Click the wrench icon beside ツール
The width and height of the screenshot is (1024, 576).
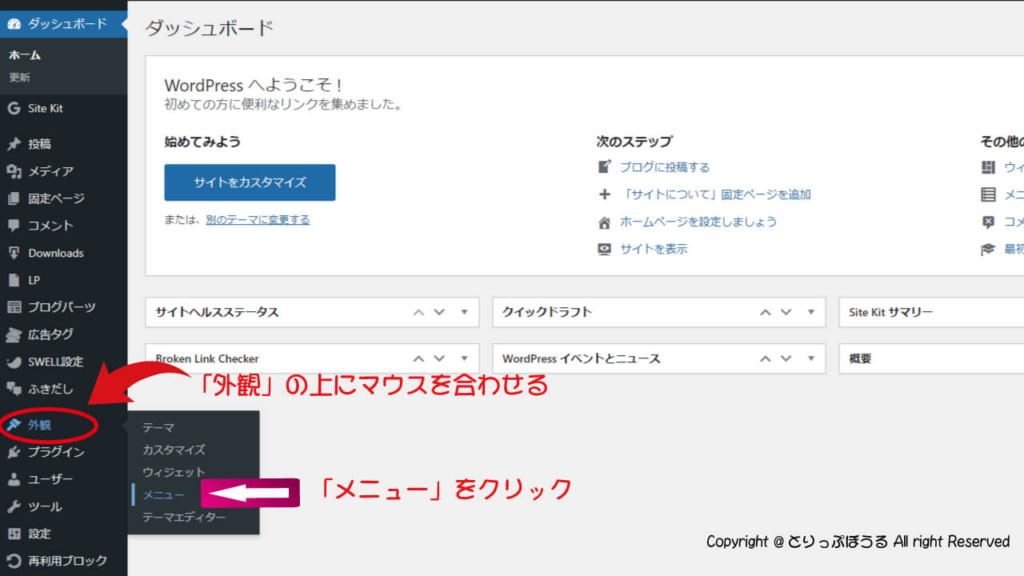click(x=14, y=507)
